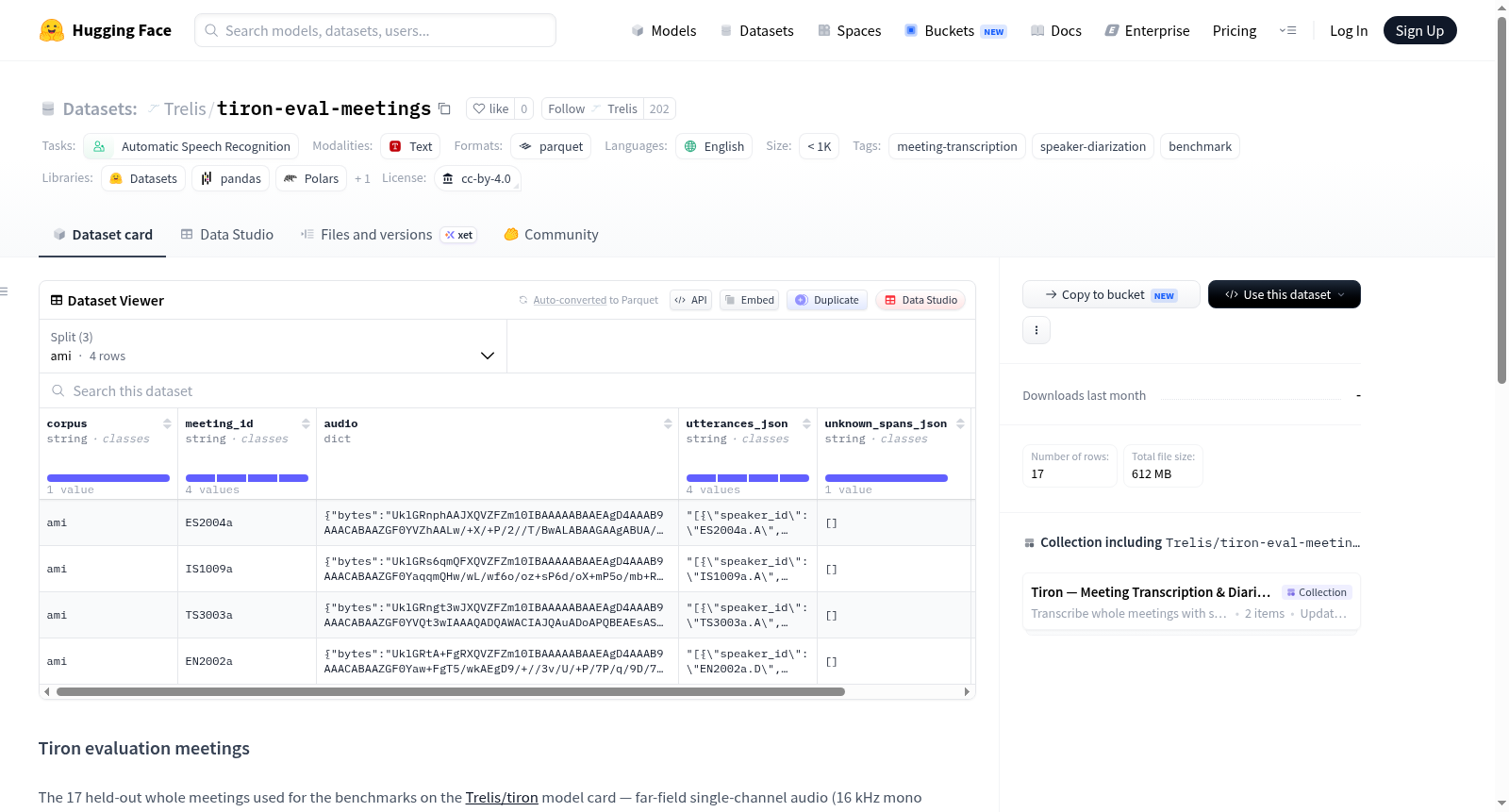Sort by unknown_spans_json column arrows

pyautogui.click(x=960, y=423)
